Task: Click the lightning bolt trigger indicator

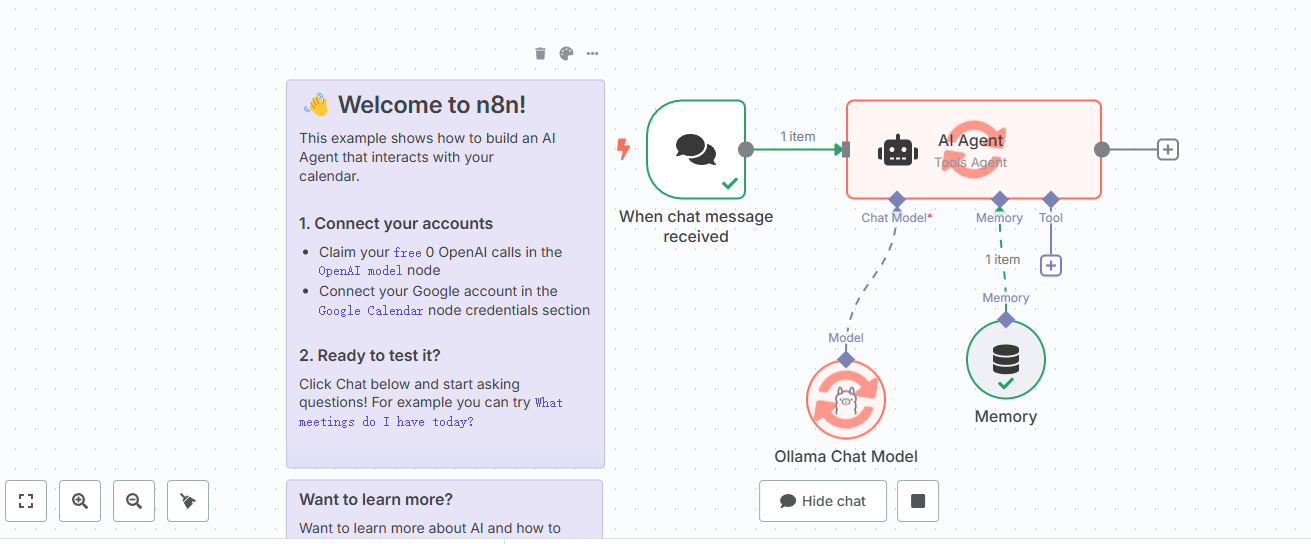Action: coord(623,150)
